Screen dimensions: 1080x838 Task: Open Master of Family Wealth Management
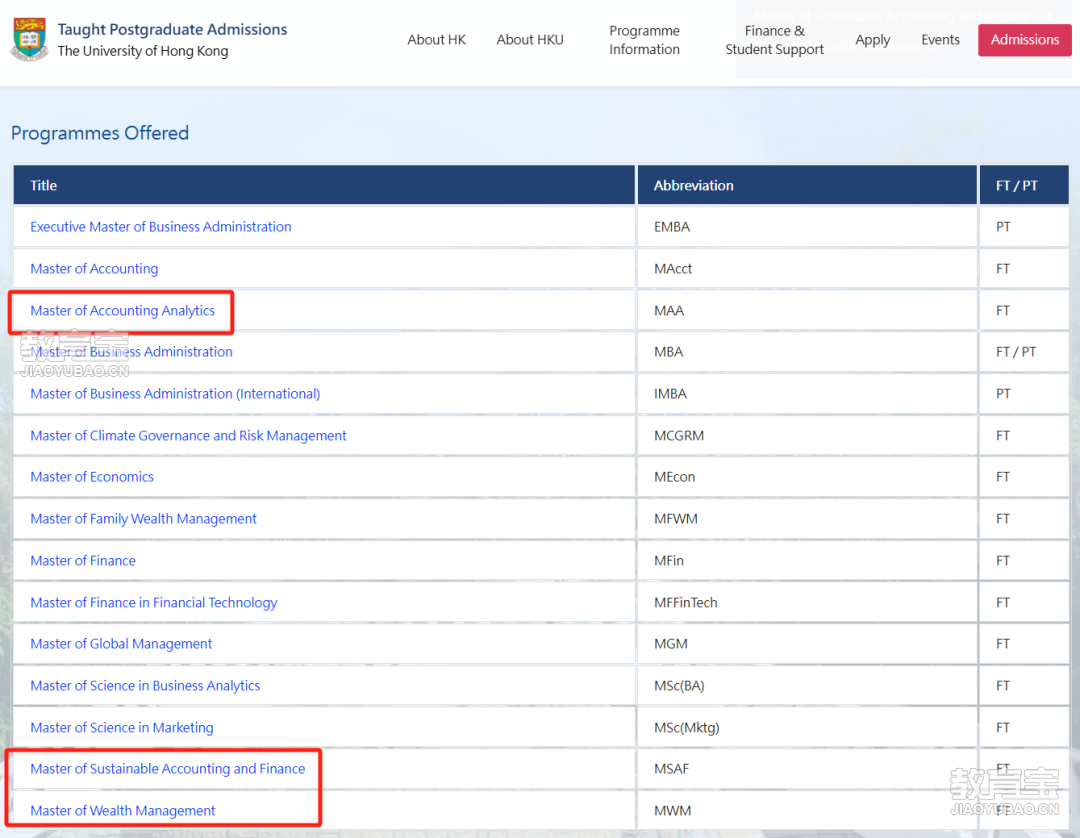(143, 519)
